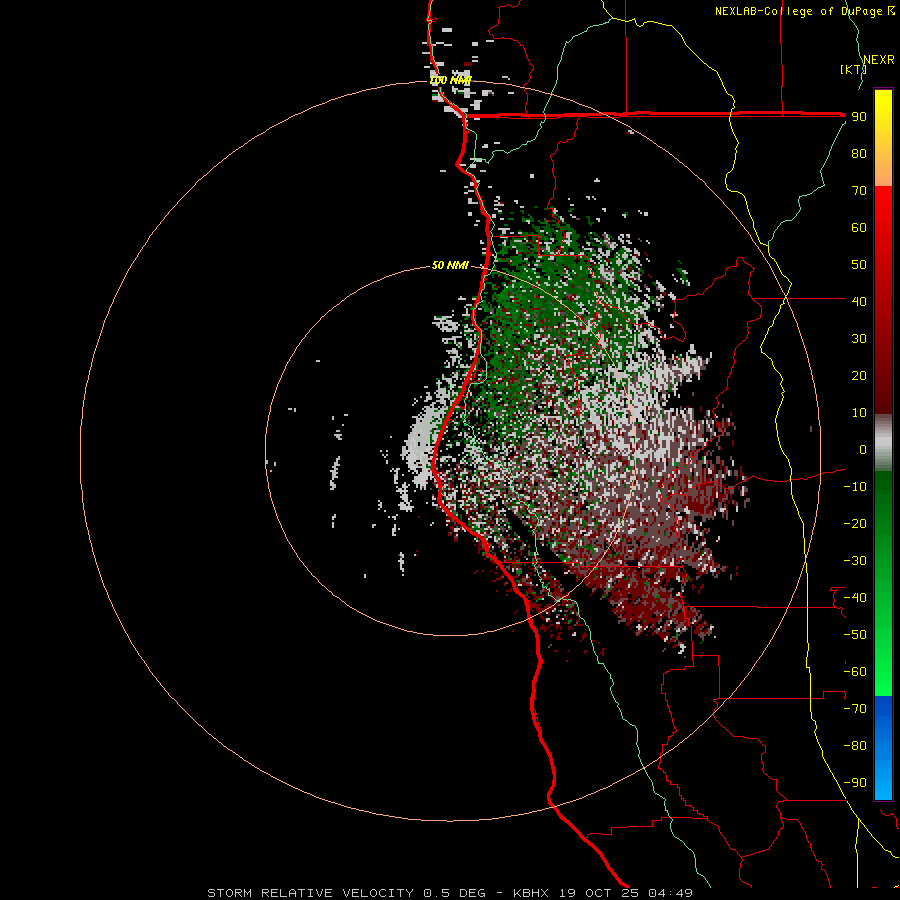This screenshot has width=900, height=900.
Task: Click the -30 scale label
Action: 855,561
